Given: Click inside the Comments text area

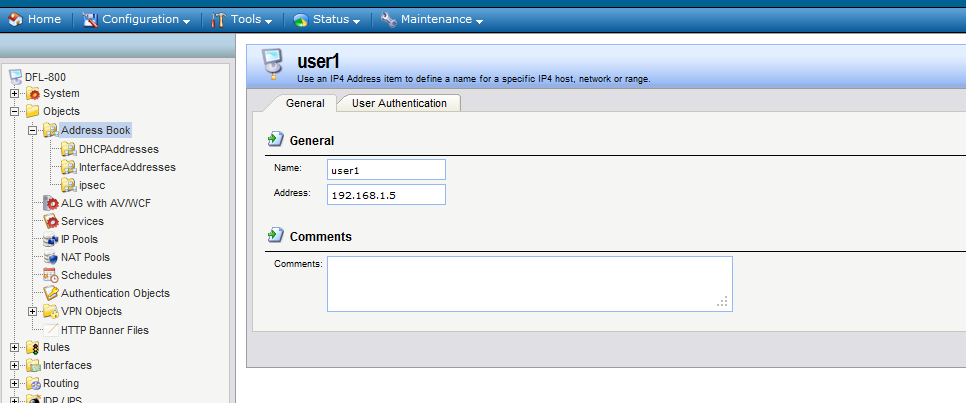Looking at the screenshot, I should pyautogui.click(x=529, y=283).
